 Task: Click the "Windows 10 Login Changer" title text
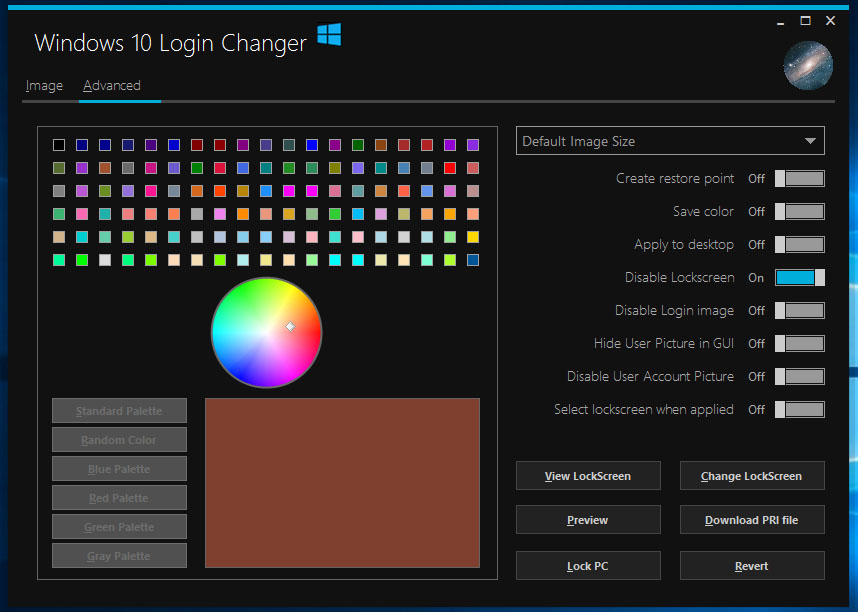(x=170, y=43)
